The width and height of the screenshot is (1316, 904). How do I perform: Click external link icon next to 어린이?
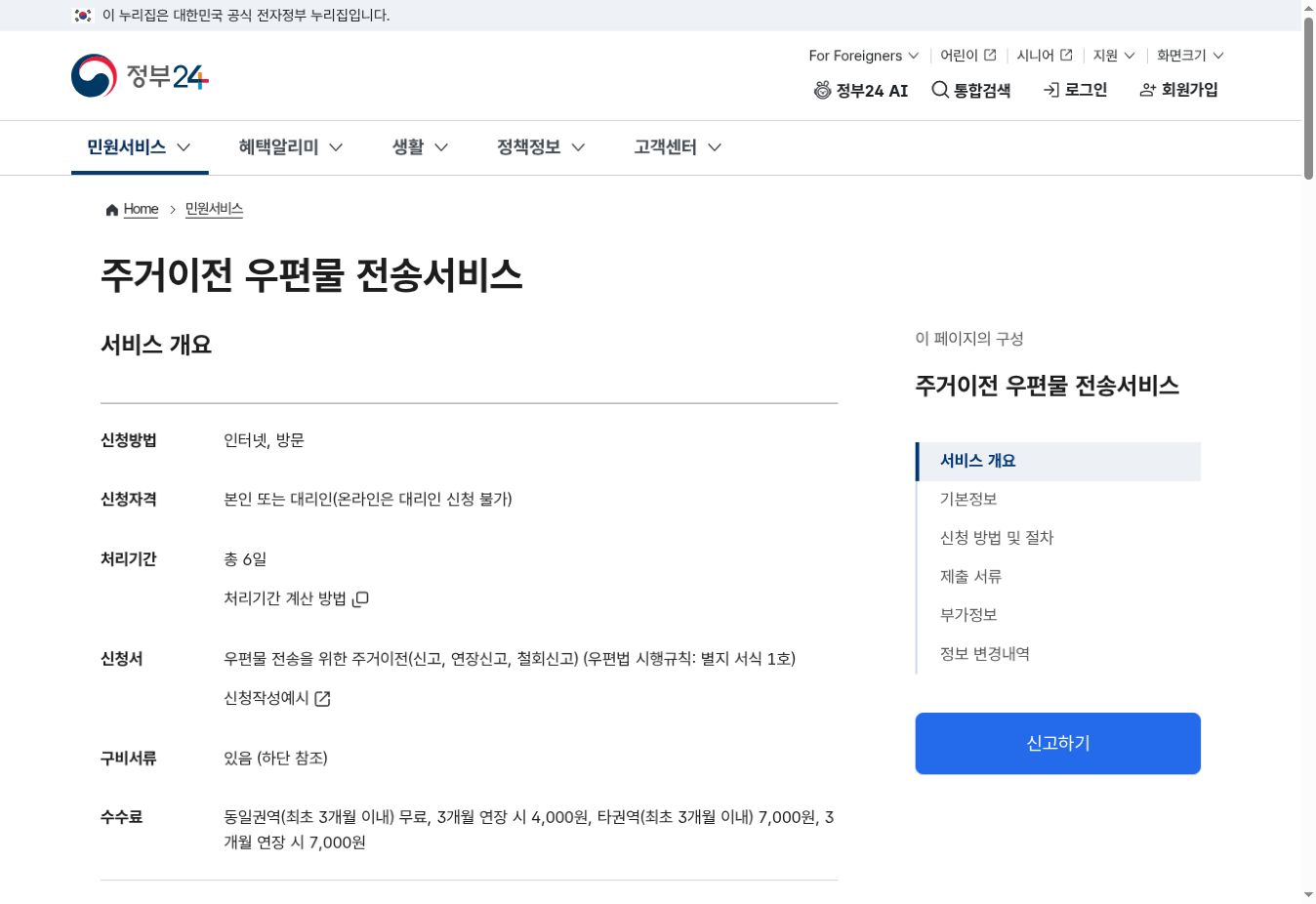tap(990, 55)
